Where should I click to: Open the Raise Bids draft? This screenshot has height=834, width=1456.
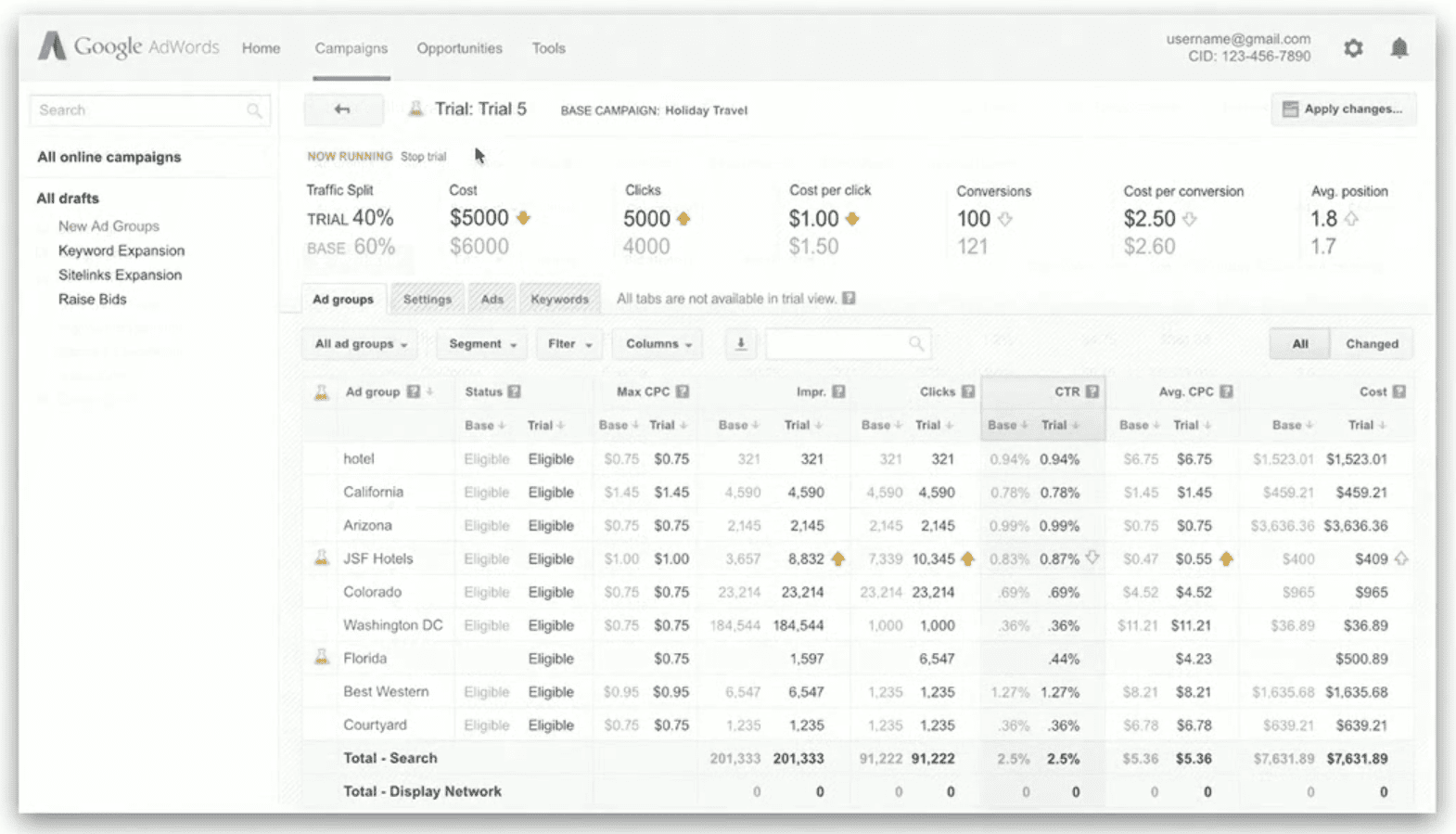tap(93, 299)
